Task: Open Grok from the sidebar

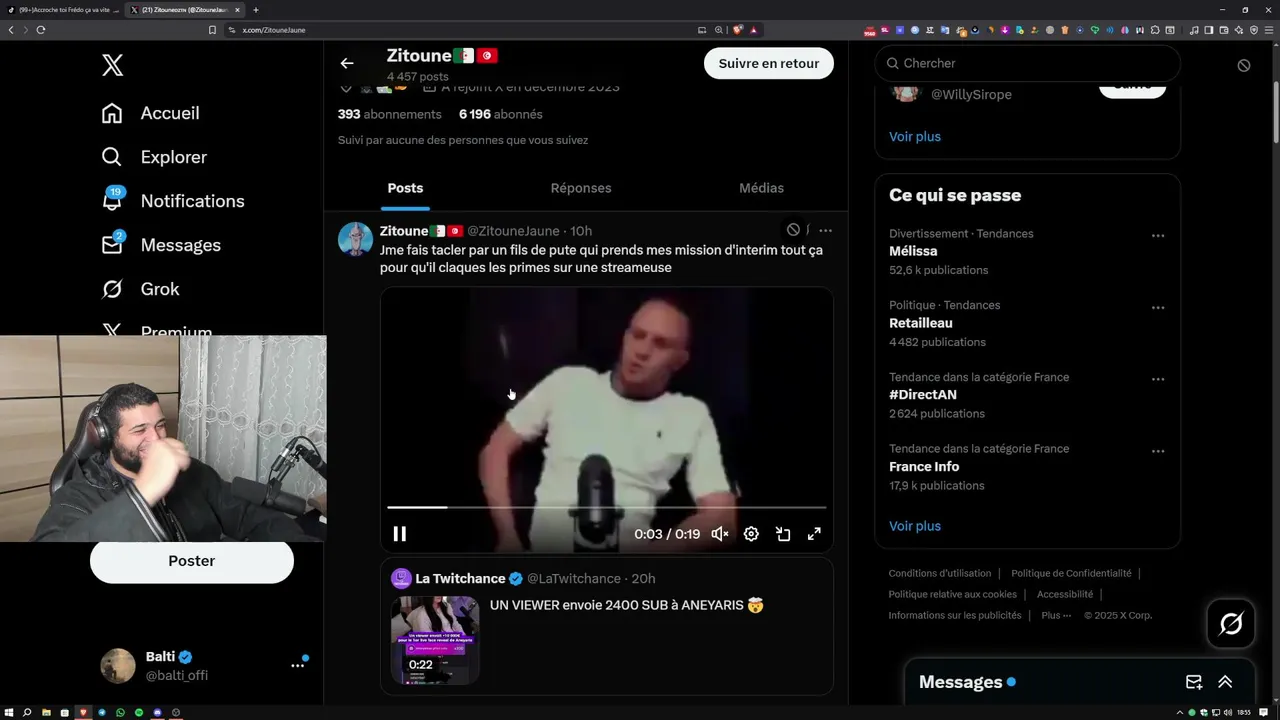Action: (x=140, y=289)
